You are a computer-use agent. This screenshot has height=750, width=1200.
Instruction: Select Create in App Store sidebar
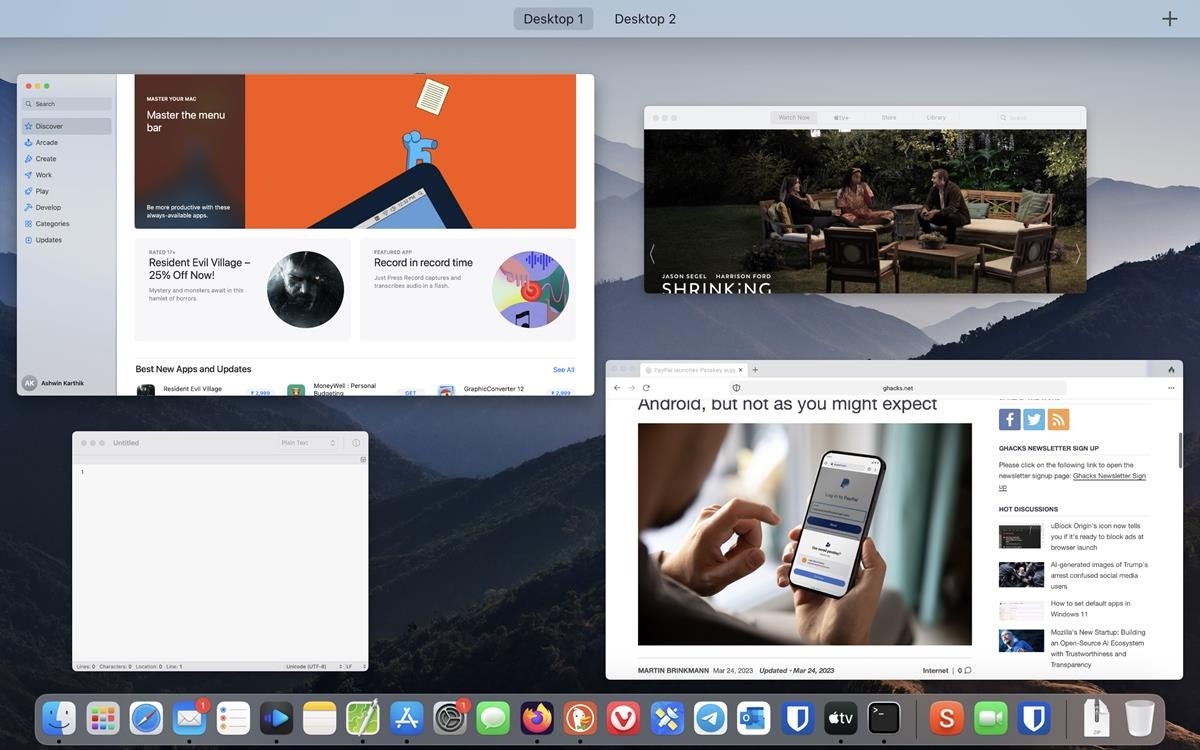[67, 159]
